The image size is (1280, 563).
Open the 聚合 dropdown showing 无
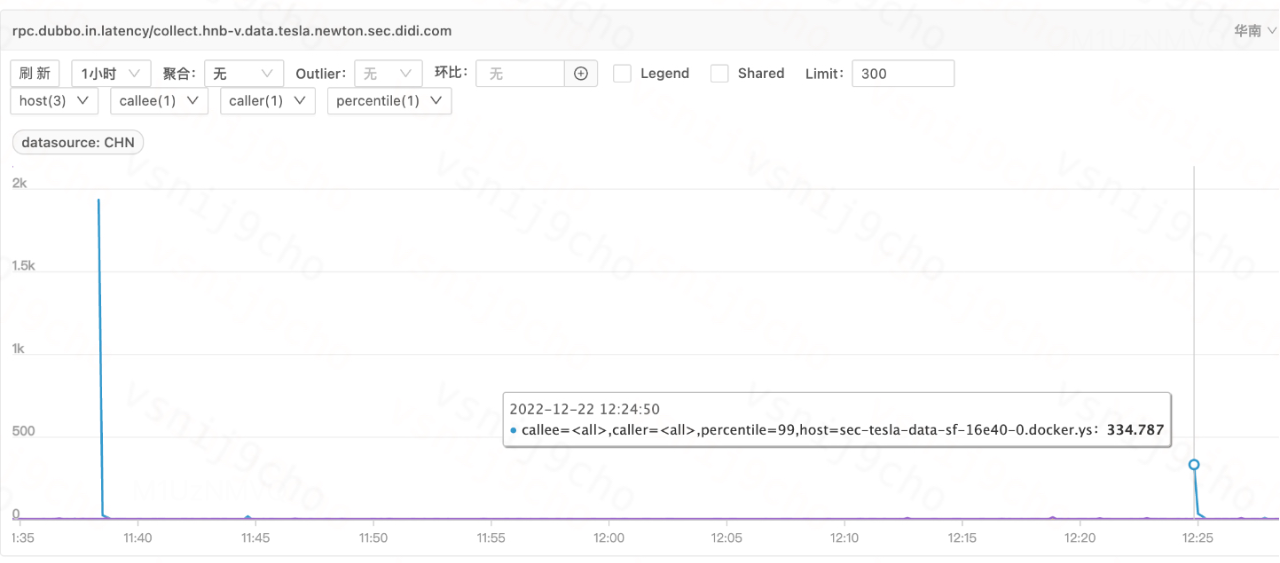(244, 74)
